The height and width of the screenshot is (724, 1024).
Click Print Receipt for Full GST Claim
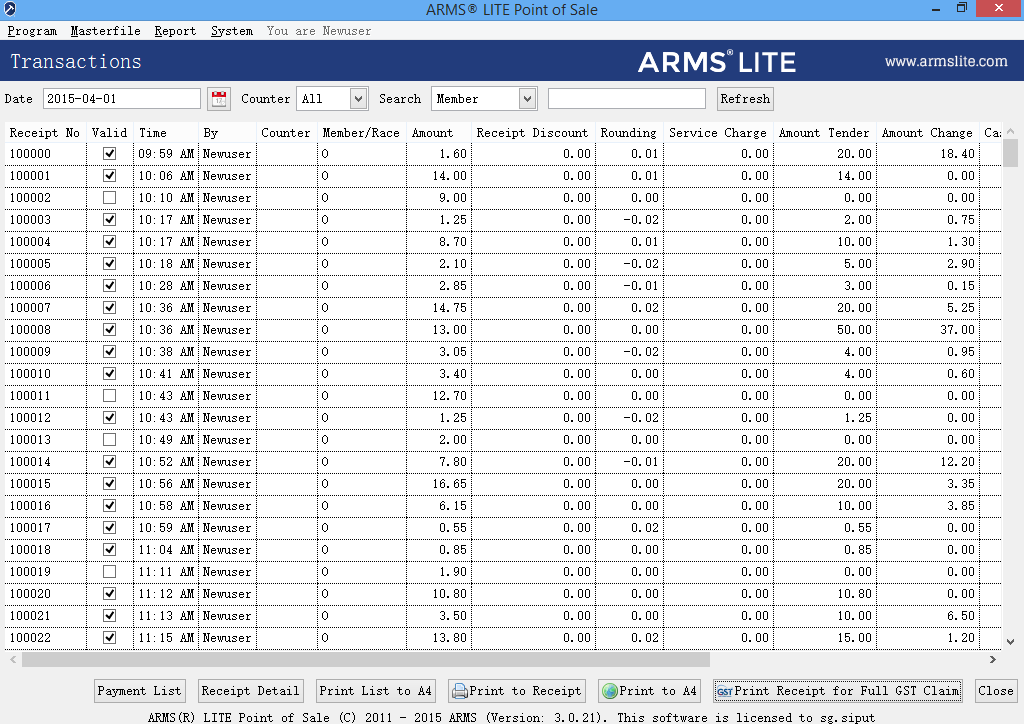tap(838, 691)
